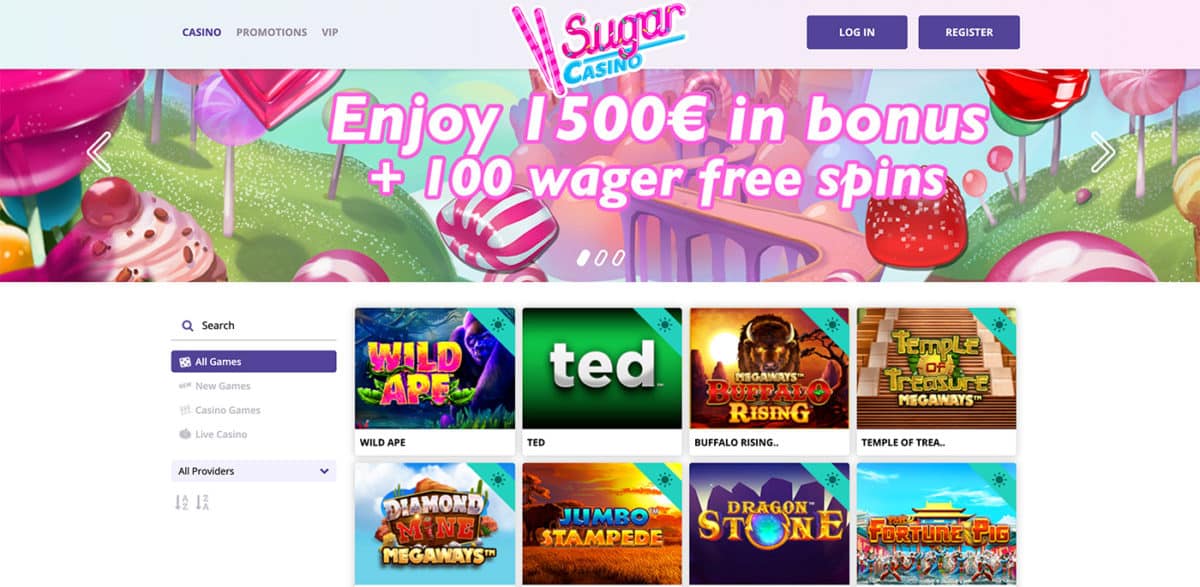
Task: Click the search magnifier icon
Action: [x=187, y=326]
